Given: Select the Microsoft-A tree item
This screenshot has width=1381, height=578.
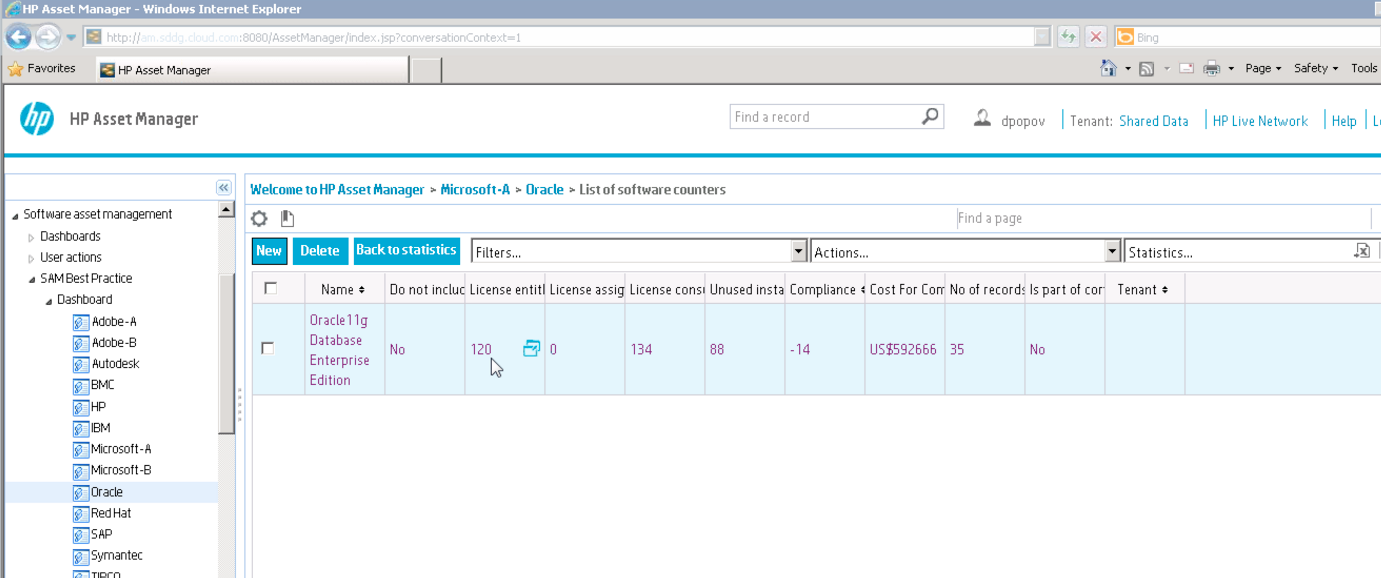Looking at the screenshot, I should [121, 449].
